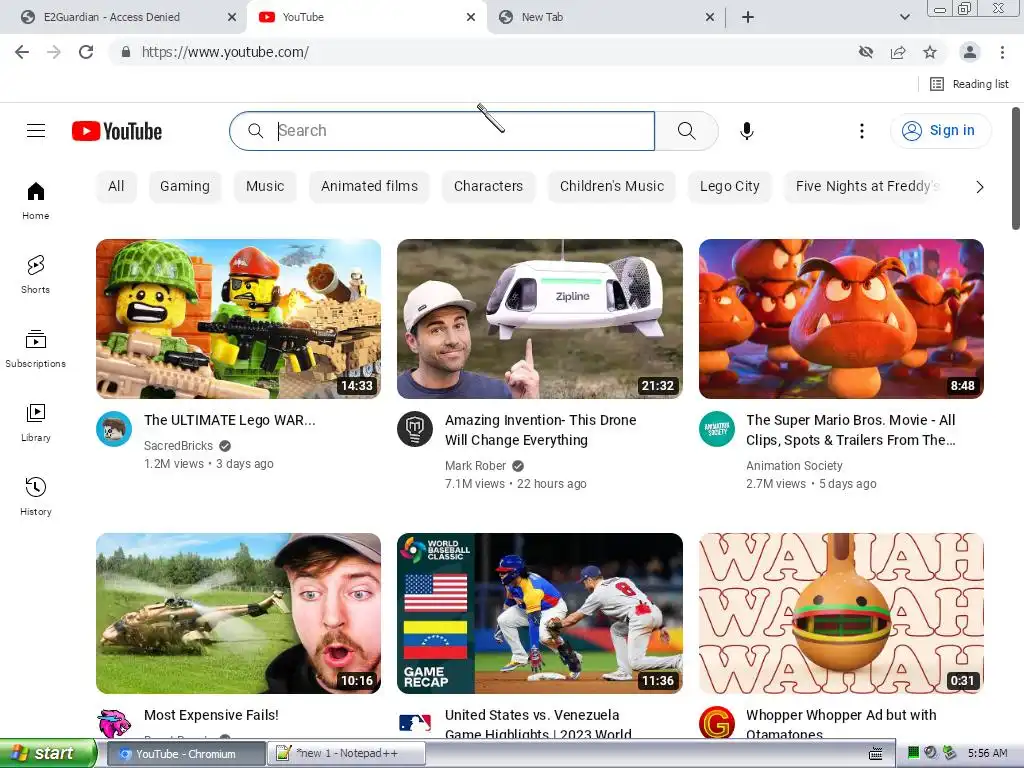
Task: Open the browser profile avatar
Action: [970, 52]
